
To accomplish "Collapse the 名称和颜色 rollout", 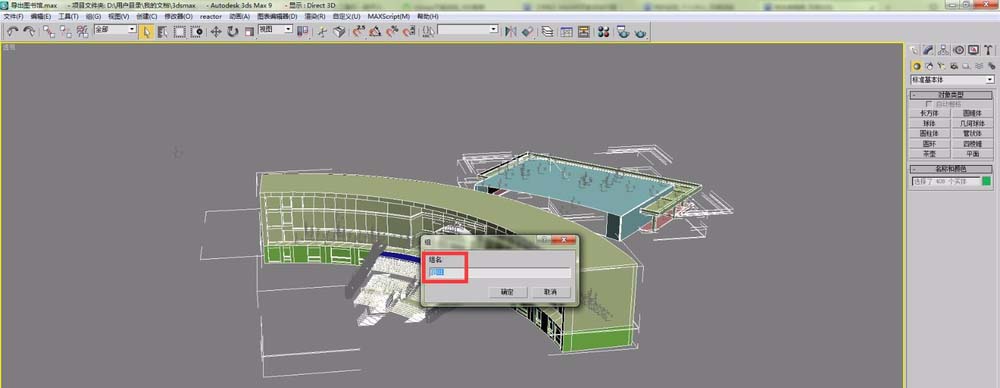I will 951,169.
